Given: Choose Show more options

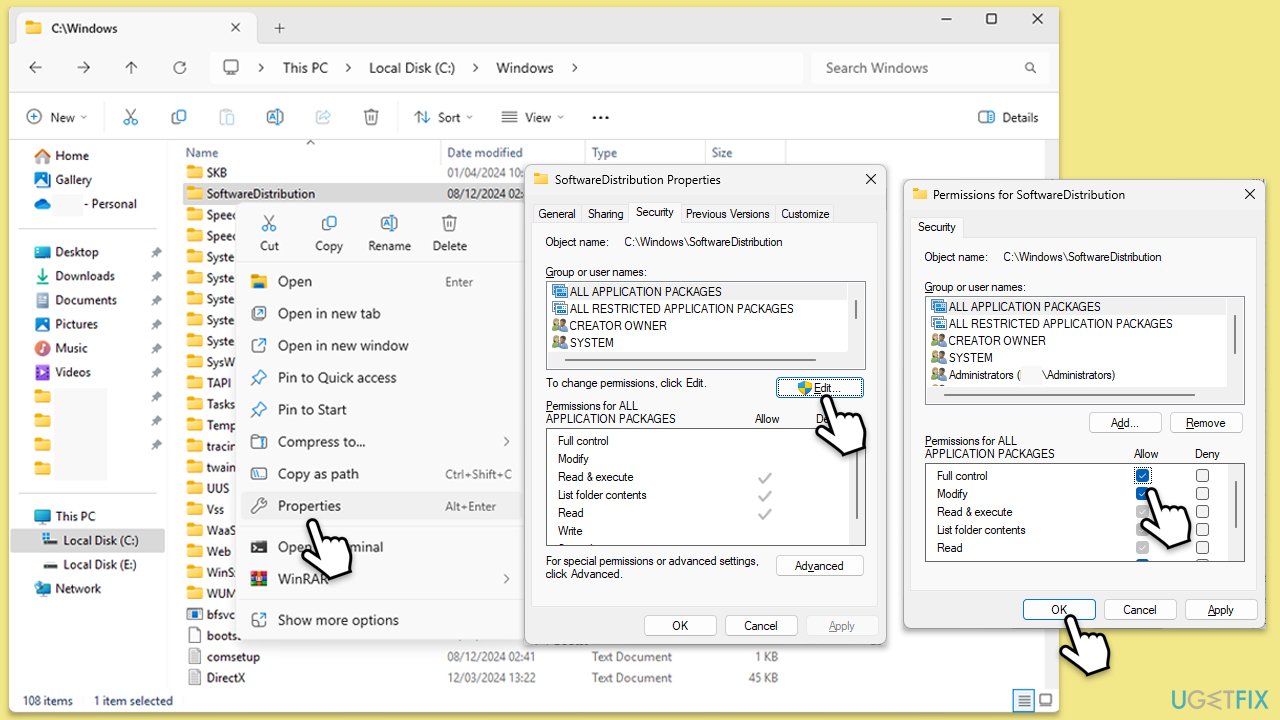Looking at the screenshot, I should [x=381, y=620].
